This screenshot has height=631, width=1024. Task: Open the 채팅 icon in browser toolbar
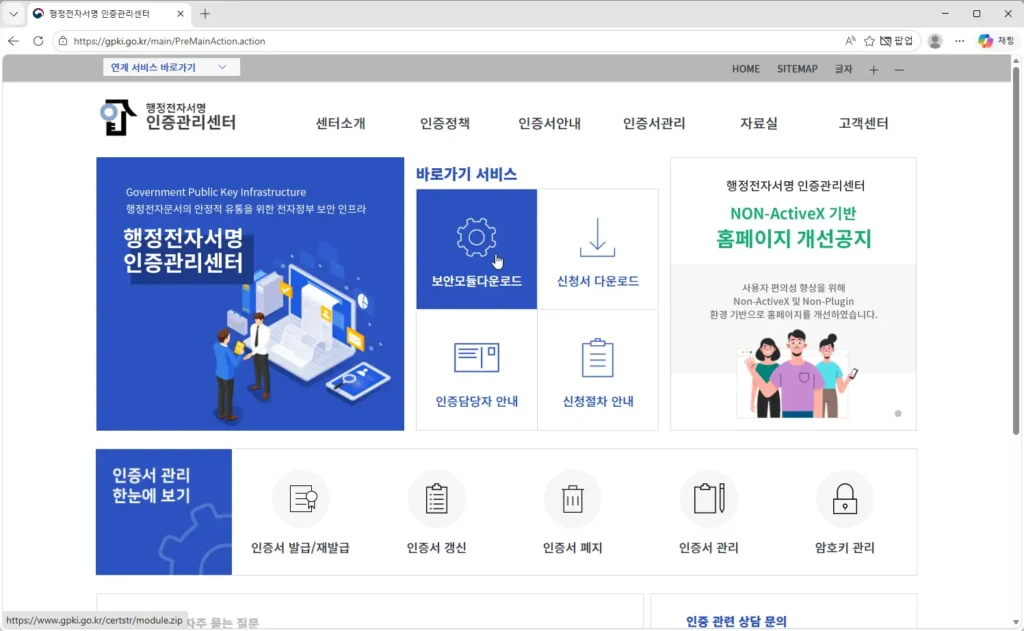pyautogui.click(x=984, y=41)
